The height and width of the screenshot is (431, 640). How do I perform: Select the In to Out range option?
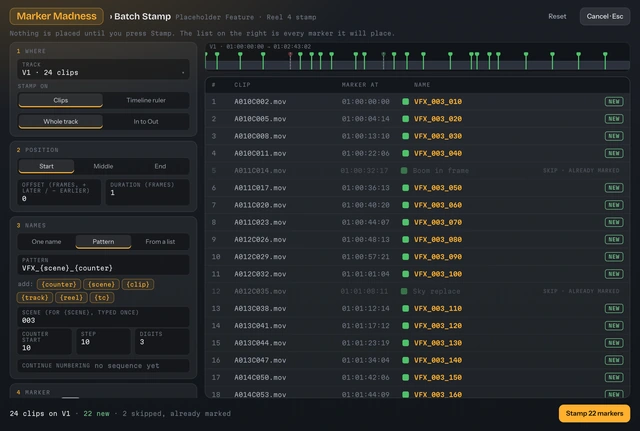[x=146, y=122]
